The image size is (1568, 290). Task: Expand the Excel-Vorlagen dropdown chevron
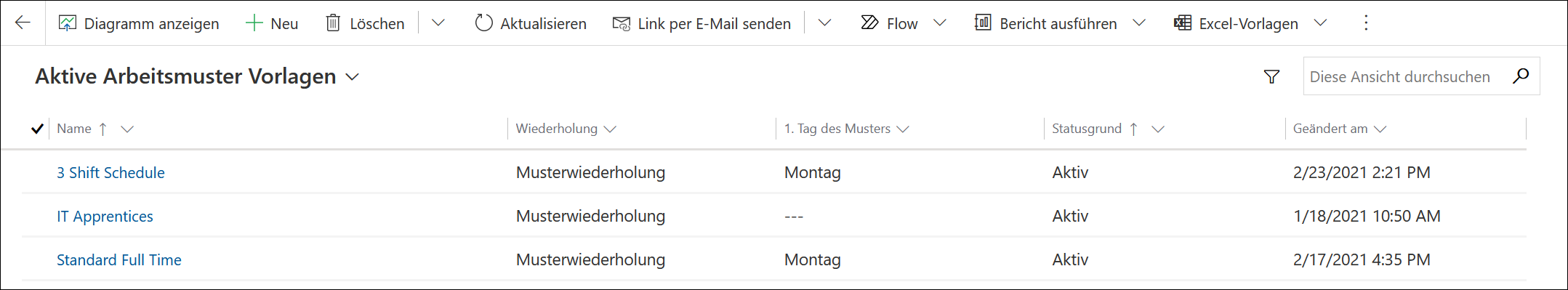[1320, 23]
